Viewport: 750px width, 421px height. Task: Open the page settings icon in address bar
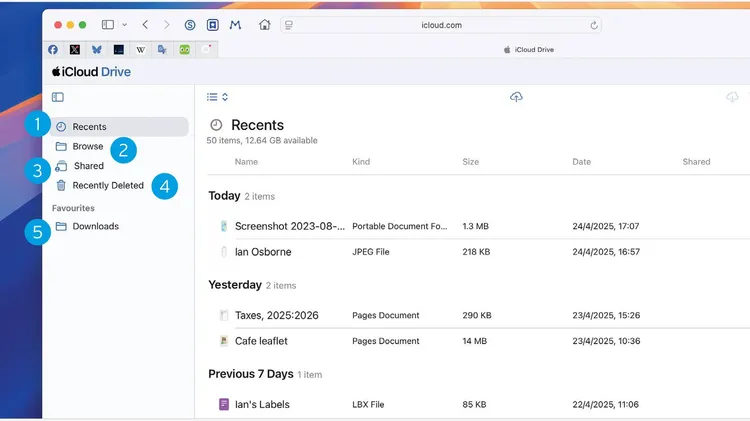pos(288,25)
